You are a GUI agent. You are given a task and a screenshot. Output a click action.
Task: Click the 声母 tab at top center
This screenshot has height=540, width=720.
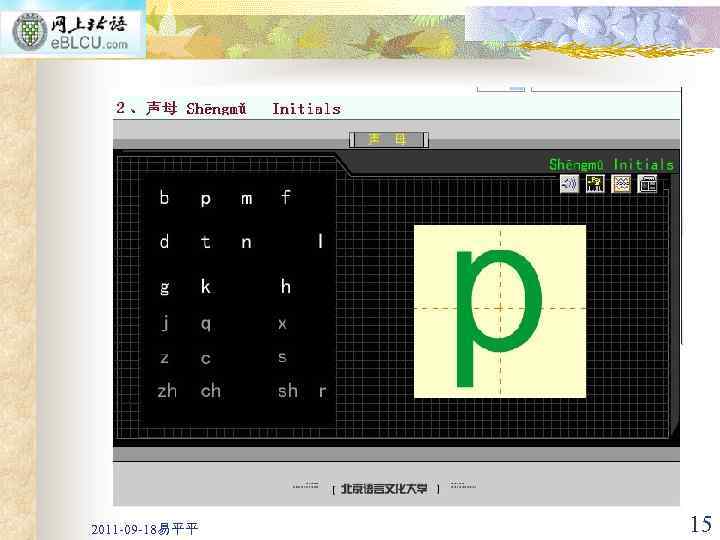click(388, 140)
